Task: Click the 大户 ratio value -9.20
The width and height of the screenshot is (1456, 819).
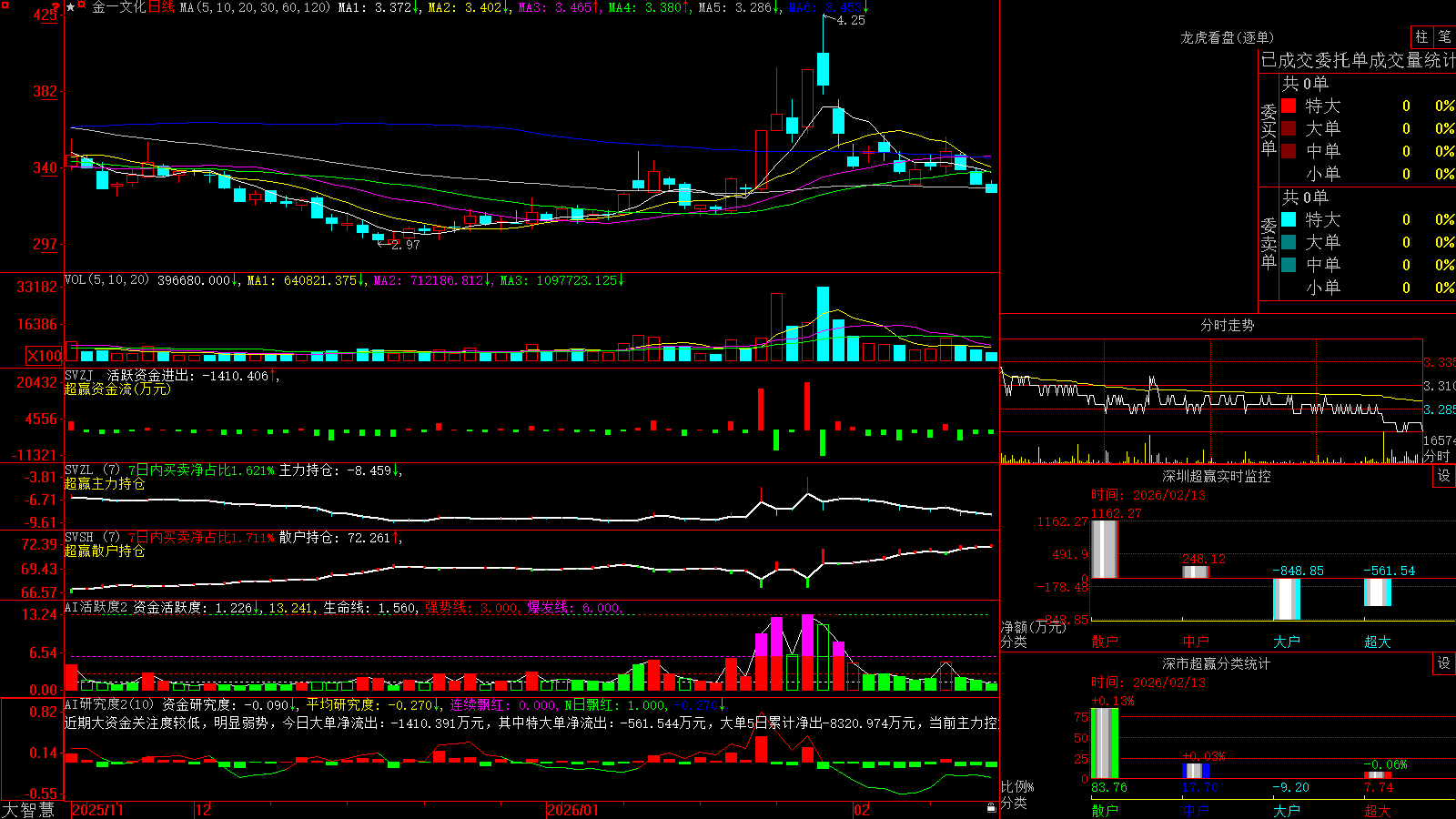Action: point(1290,787)
